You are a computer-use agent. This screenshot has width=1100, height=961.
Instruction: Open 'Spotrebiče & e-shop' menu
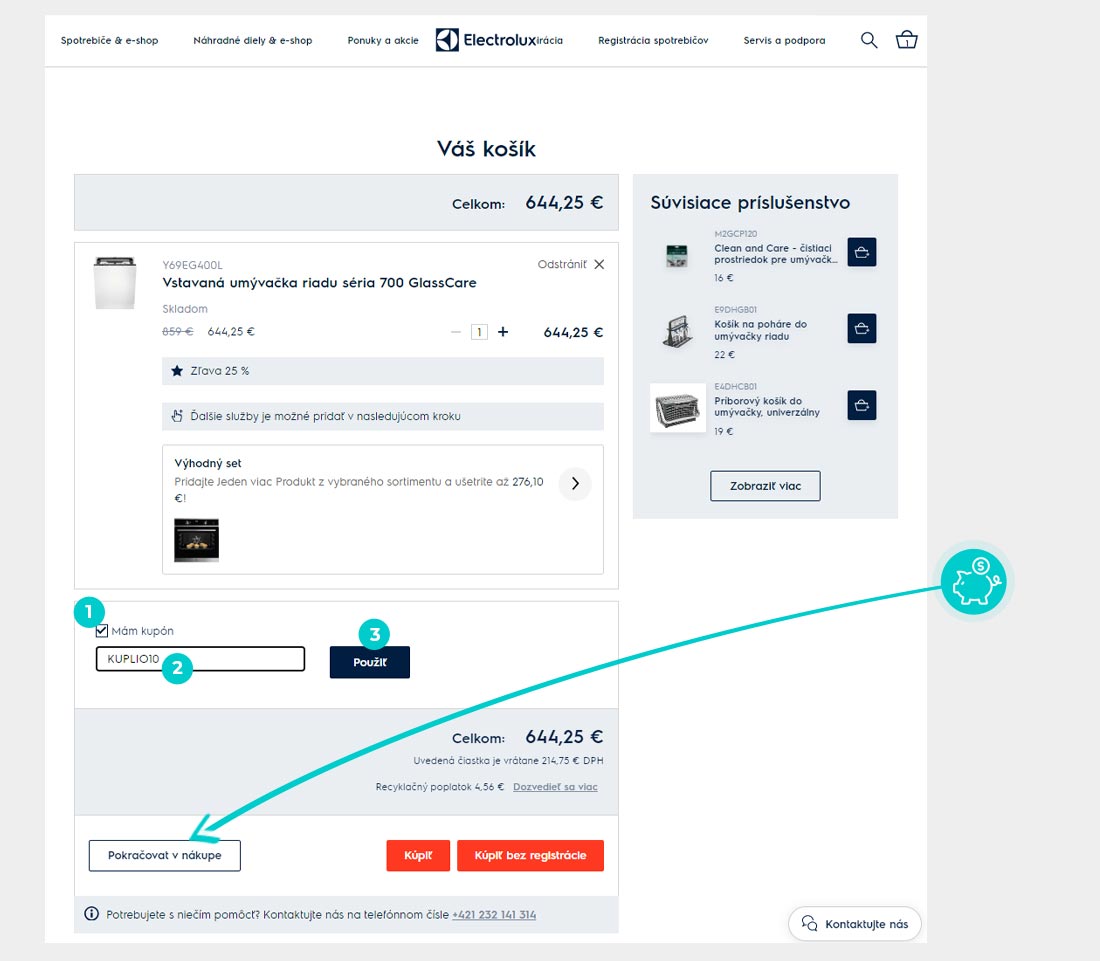109,41
